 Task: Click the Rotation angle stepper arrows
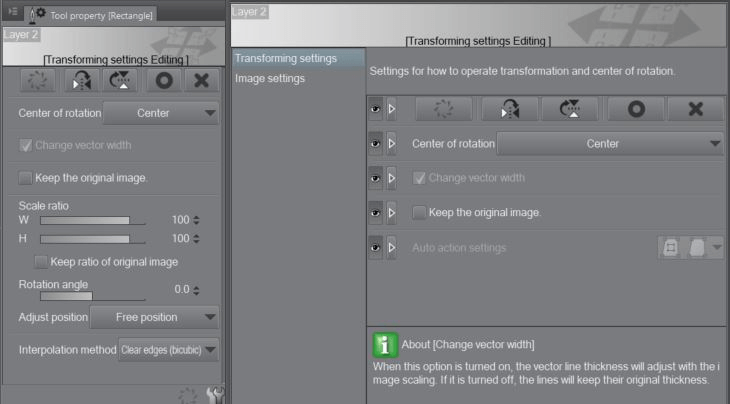[196, 290]
